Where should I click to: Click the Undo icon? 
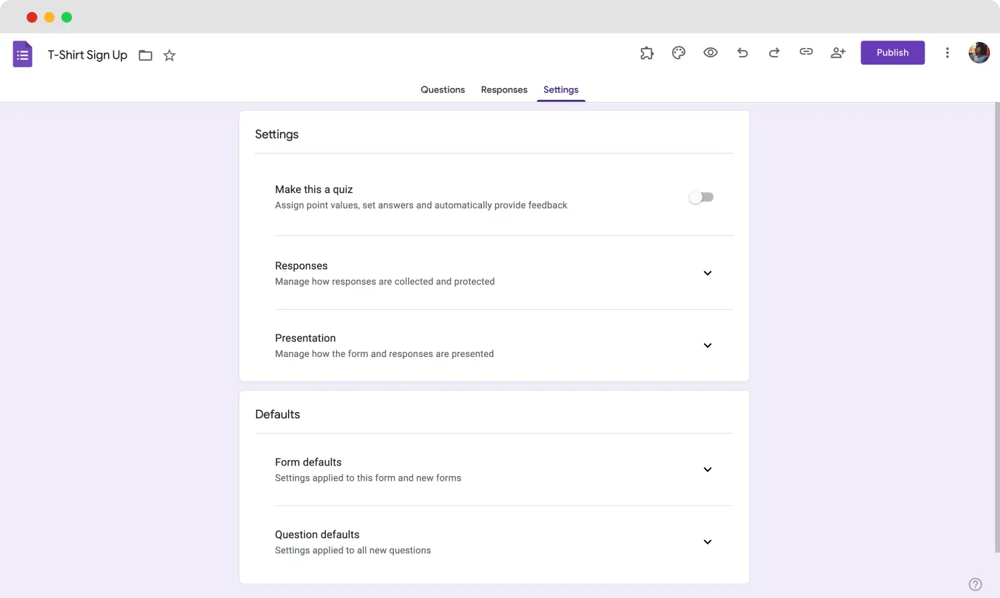pyautogui.click(x=742, y=52)
